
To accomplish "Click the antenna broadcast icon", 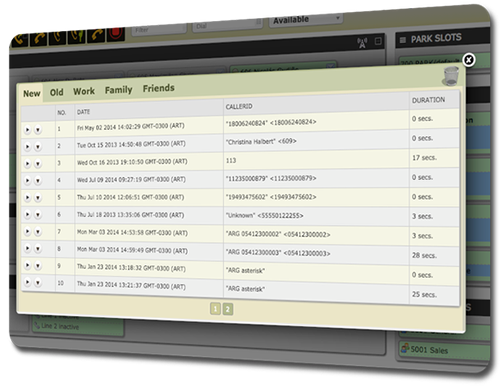I will click(x=362, y=43).
